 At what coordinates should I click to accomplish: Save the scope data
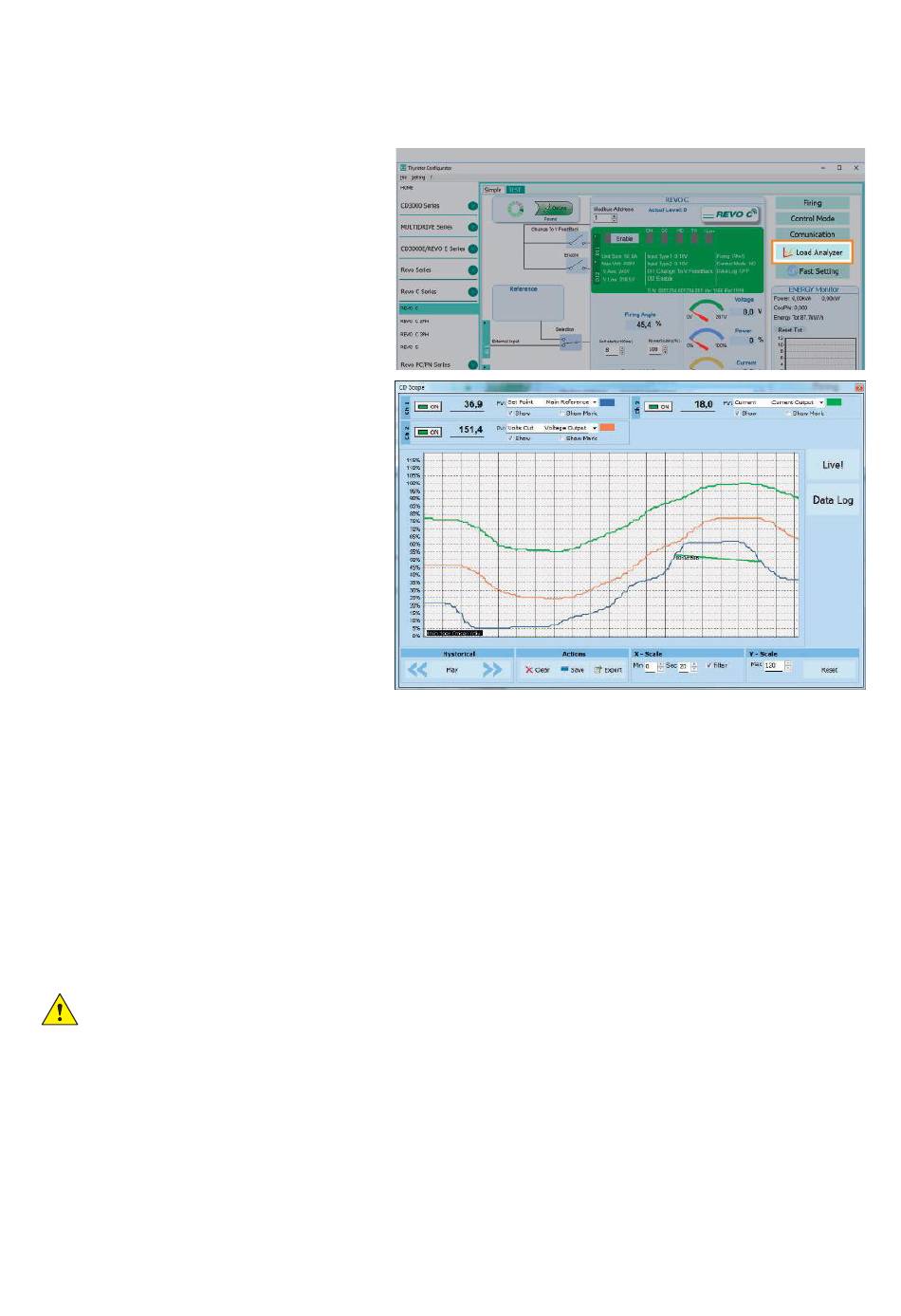pos(571,670)
